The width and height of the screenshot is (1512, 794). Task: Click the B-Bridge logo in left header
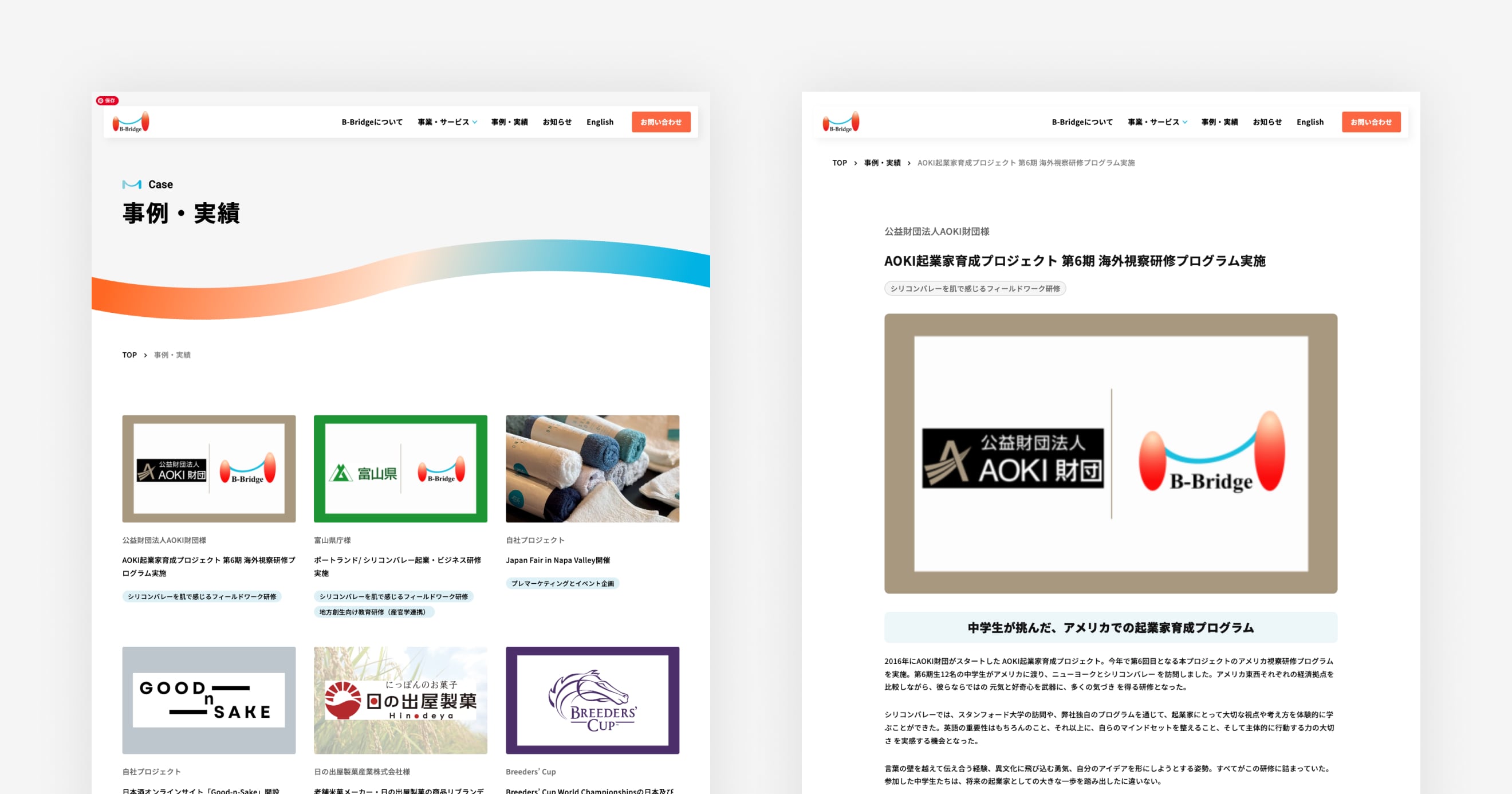pos(131,121)
